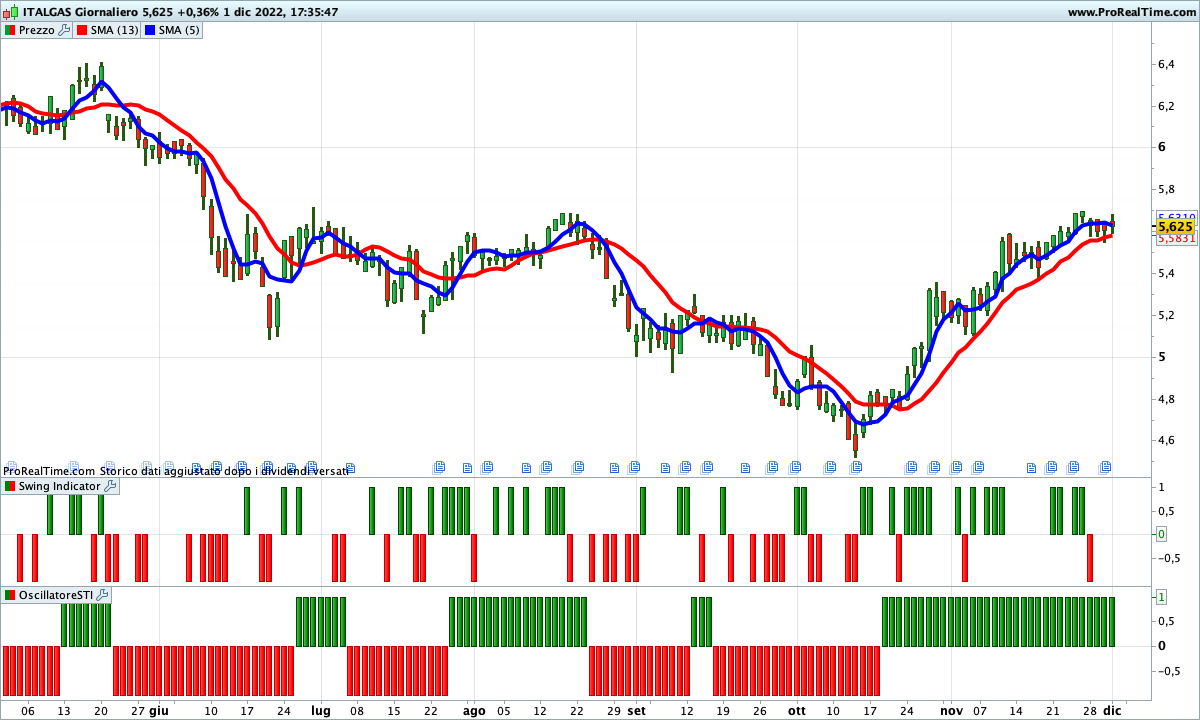The image size is (1200, 720).
Task: Click the Prezzo green-red color icon
Action: pos(10,30)
